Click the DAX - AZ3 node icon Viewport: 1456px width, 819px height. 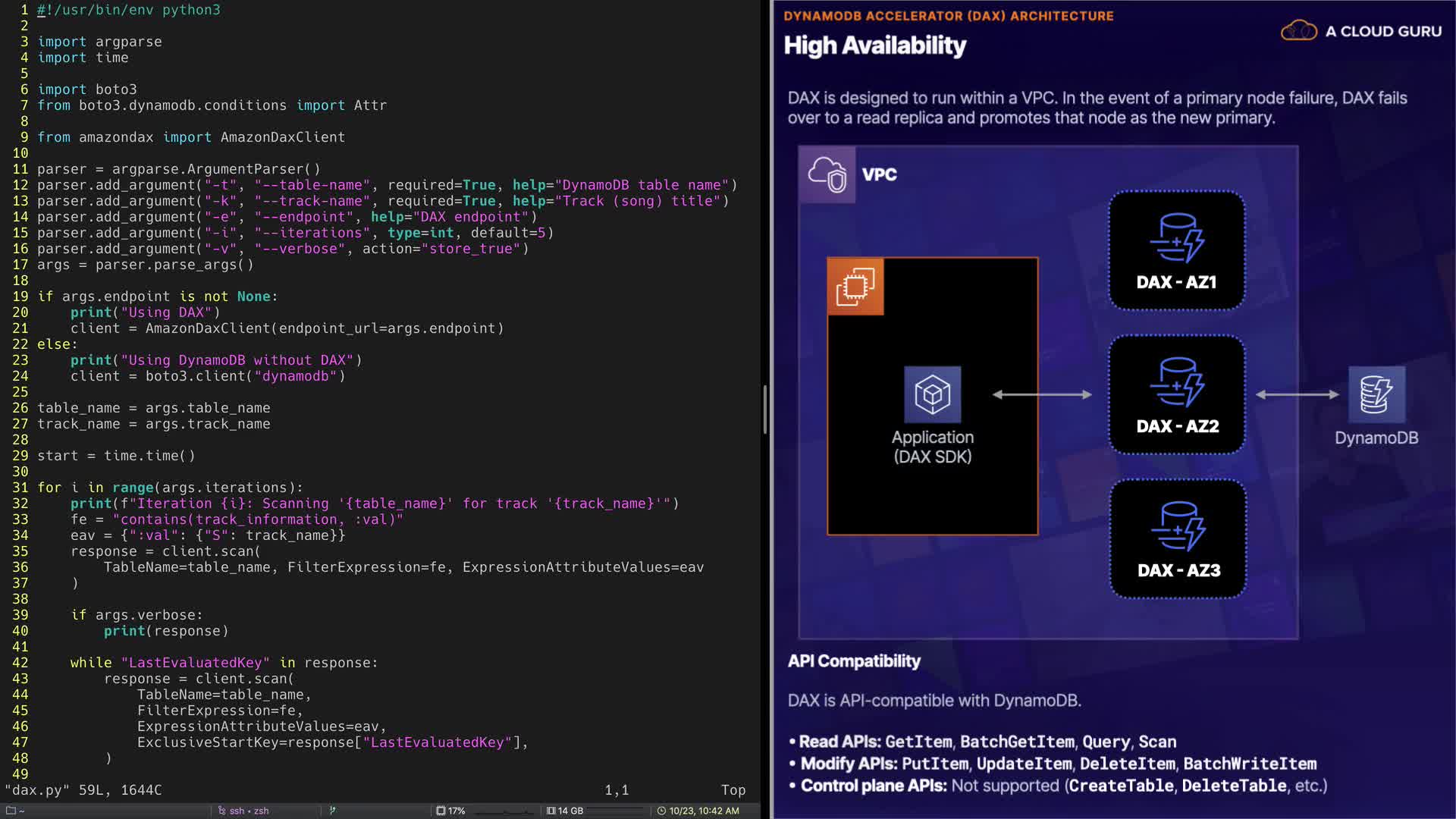click(1178, 526)
